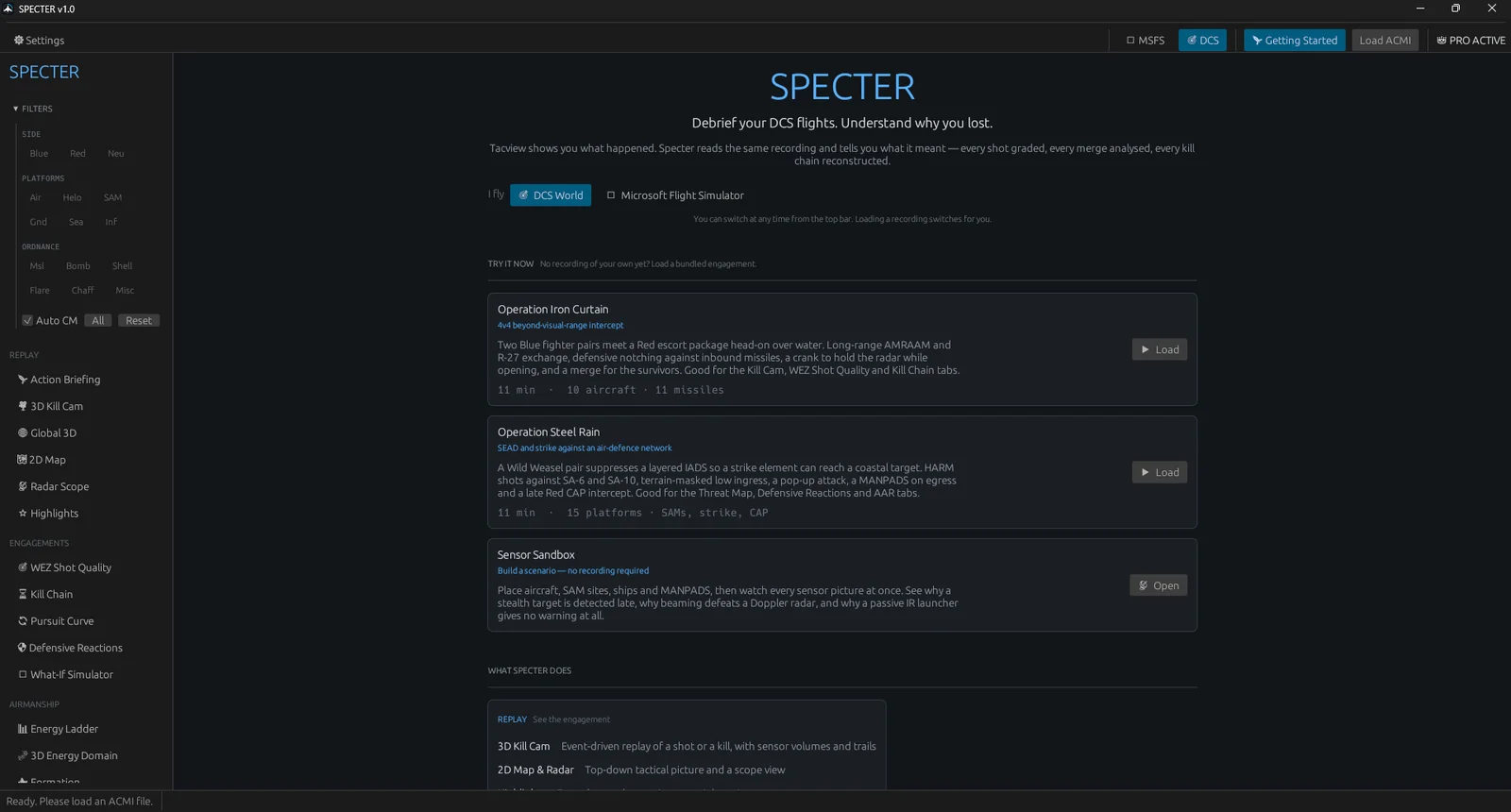
Task: Click the 3D Energy Domain icon
Action: pyautogui.click(x=23, y=756)
